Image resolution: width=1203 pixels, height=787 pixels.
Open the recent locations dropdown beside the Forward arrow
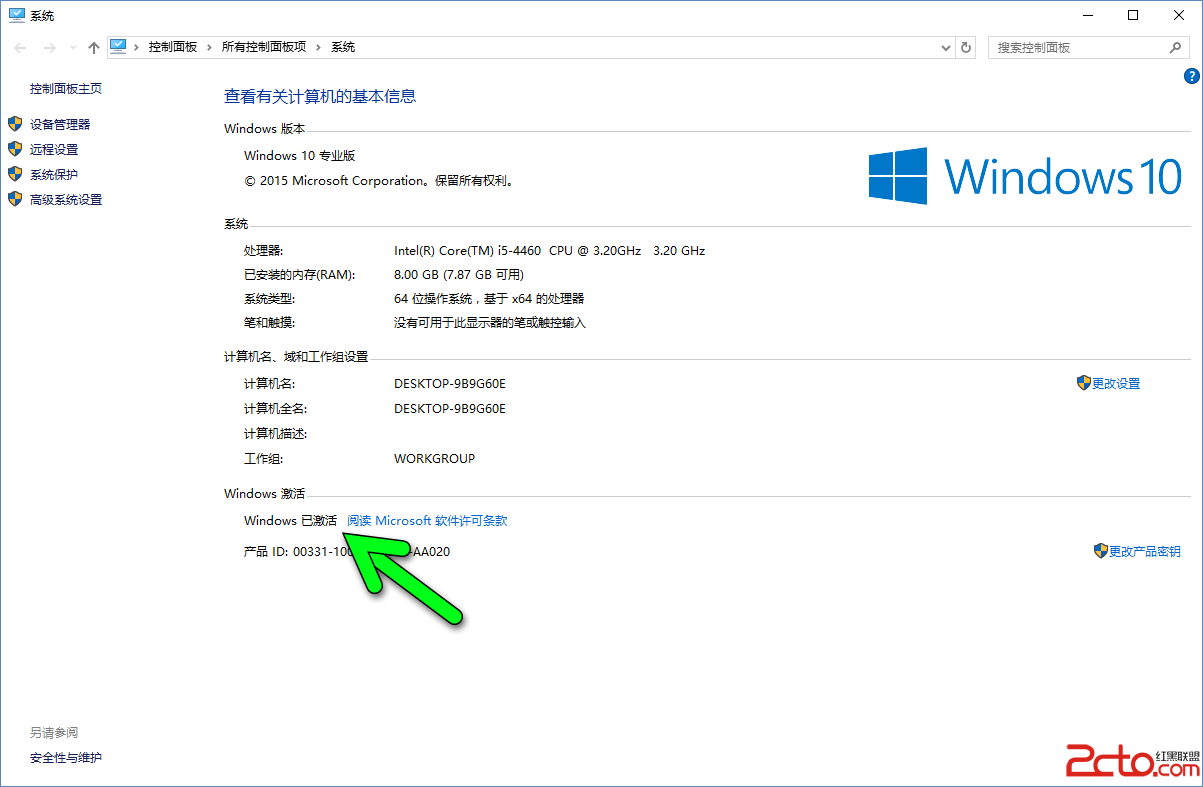point(73,48)
